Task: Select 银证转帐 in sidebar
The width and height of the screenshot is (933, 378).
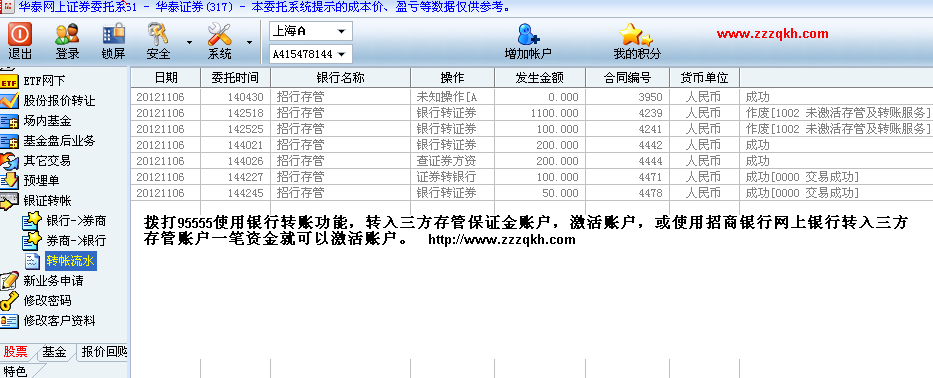Action: pos(47,201)
